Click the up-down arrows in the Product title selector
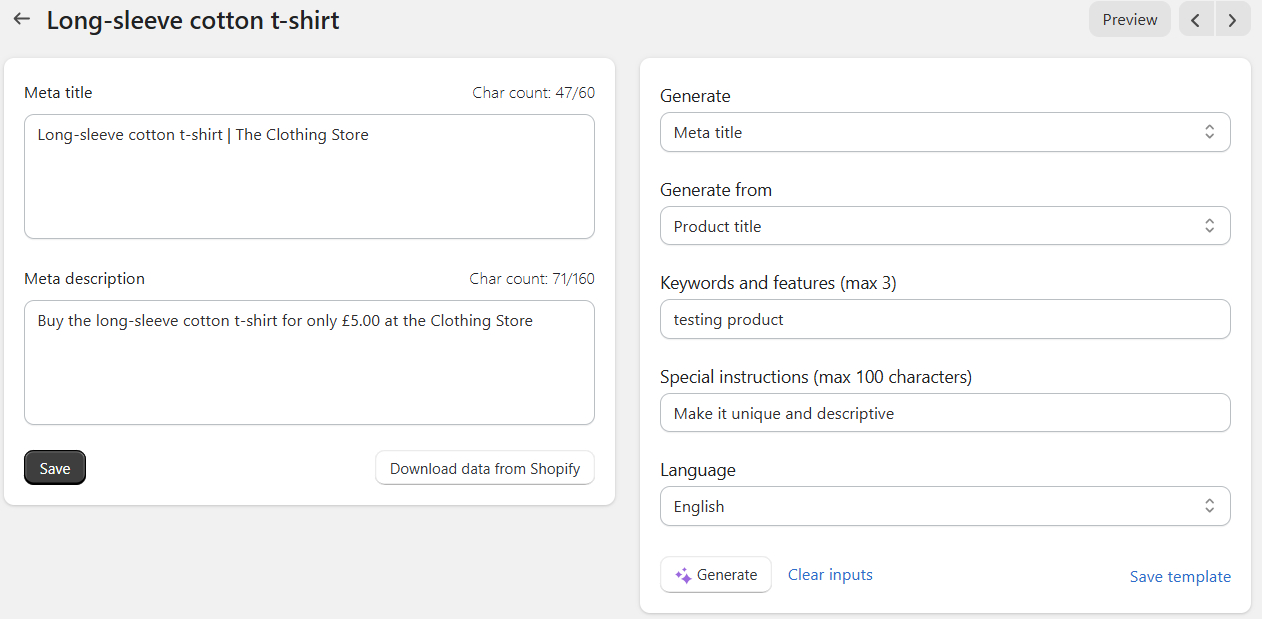The width and height of the screenshot is (1262, 619). pyautogui.click(x=1209, y=226)
